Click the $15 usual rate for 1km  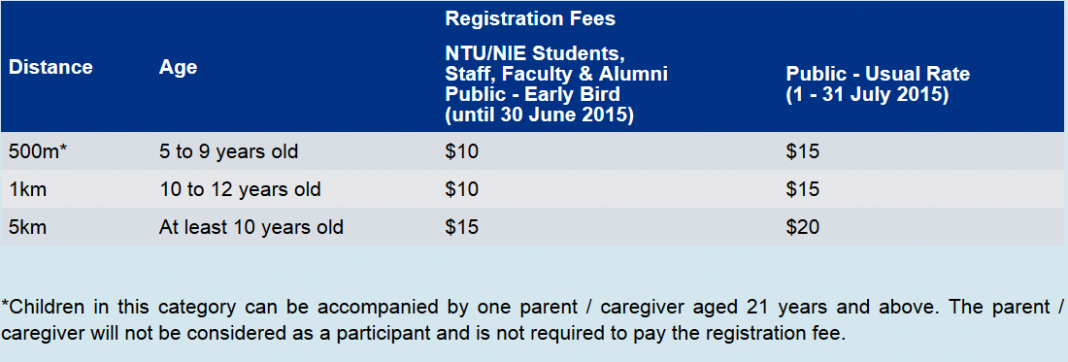tap(803, 189)
